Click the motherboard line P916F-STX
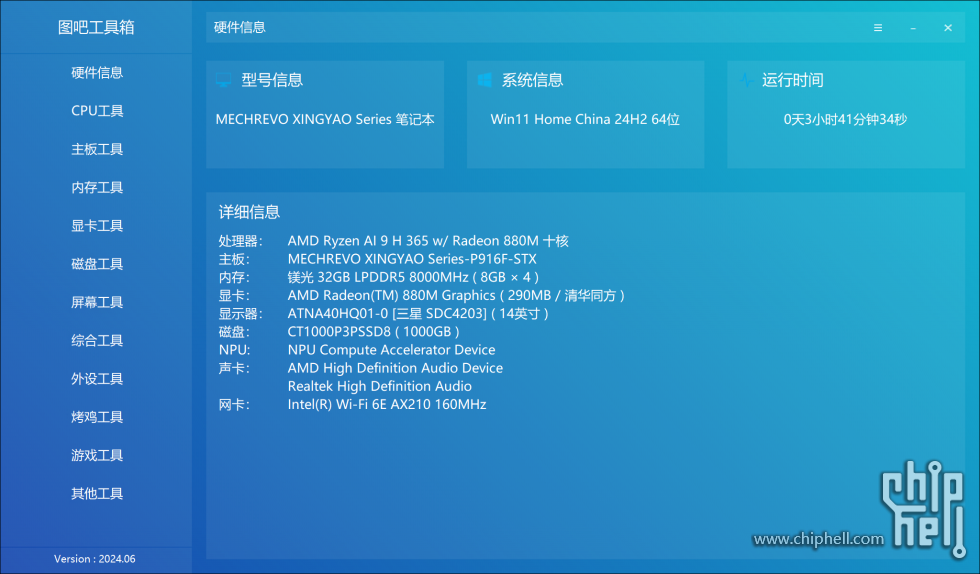Screen dimensions: 980x574 [x=412, y=259]
